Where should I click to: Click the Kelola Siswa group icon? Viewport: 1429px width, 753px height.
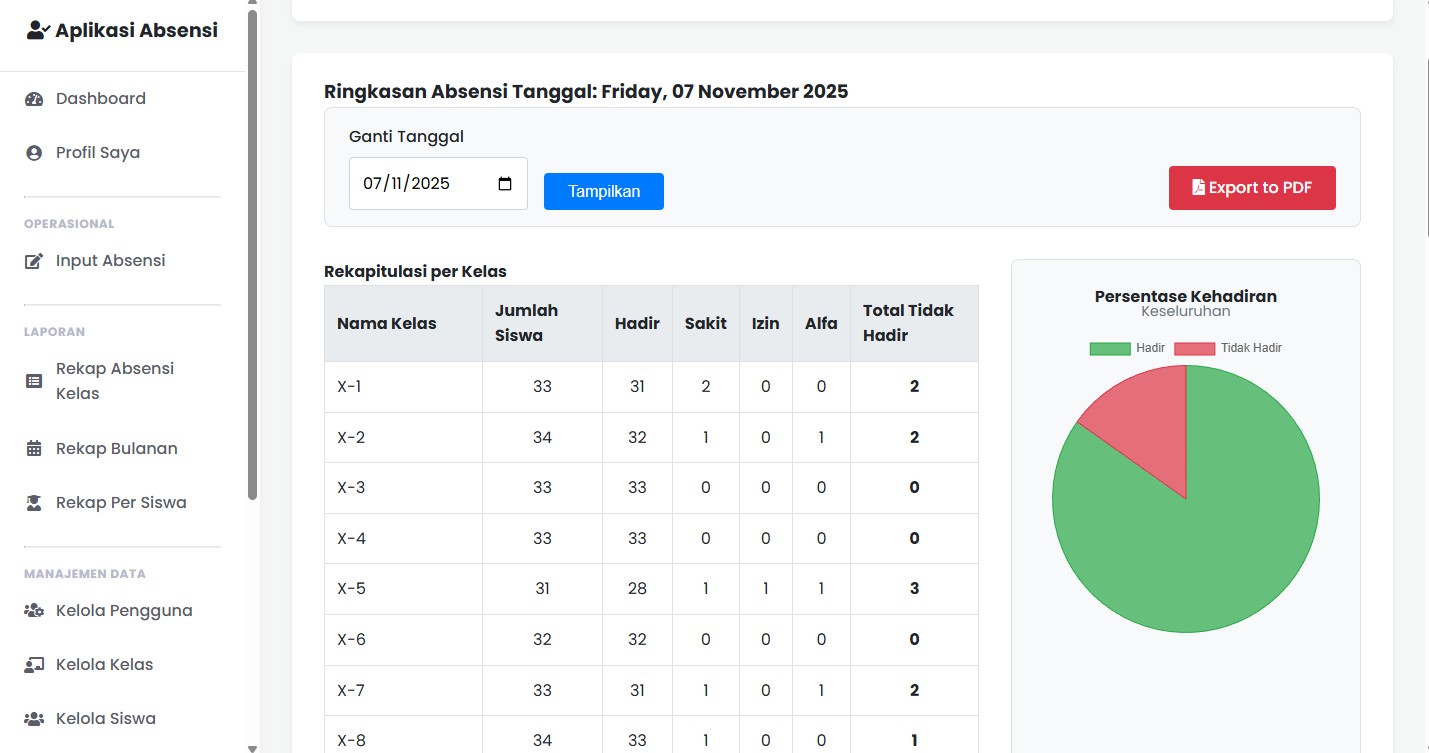(34, 719)
